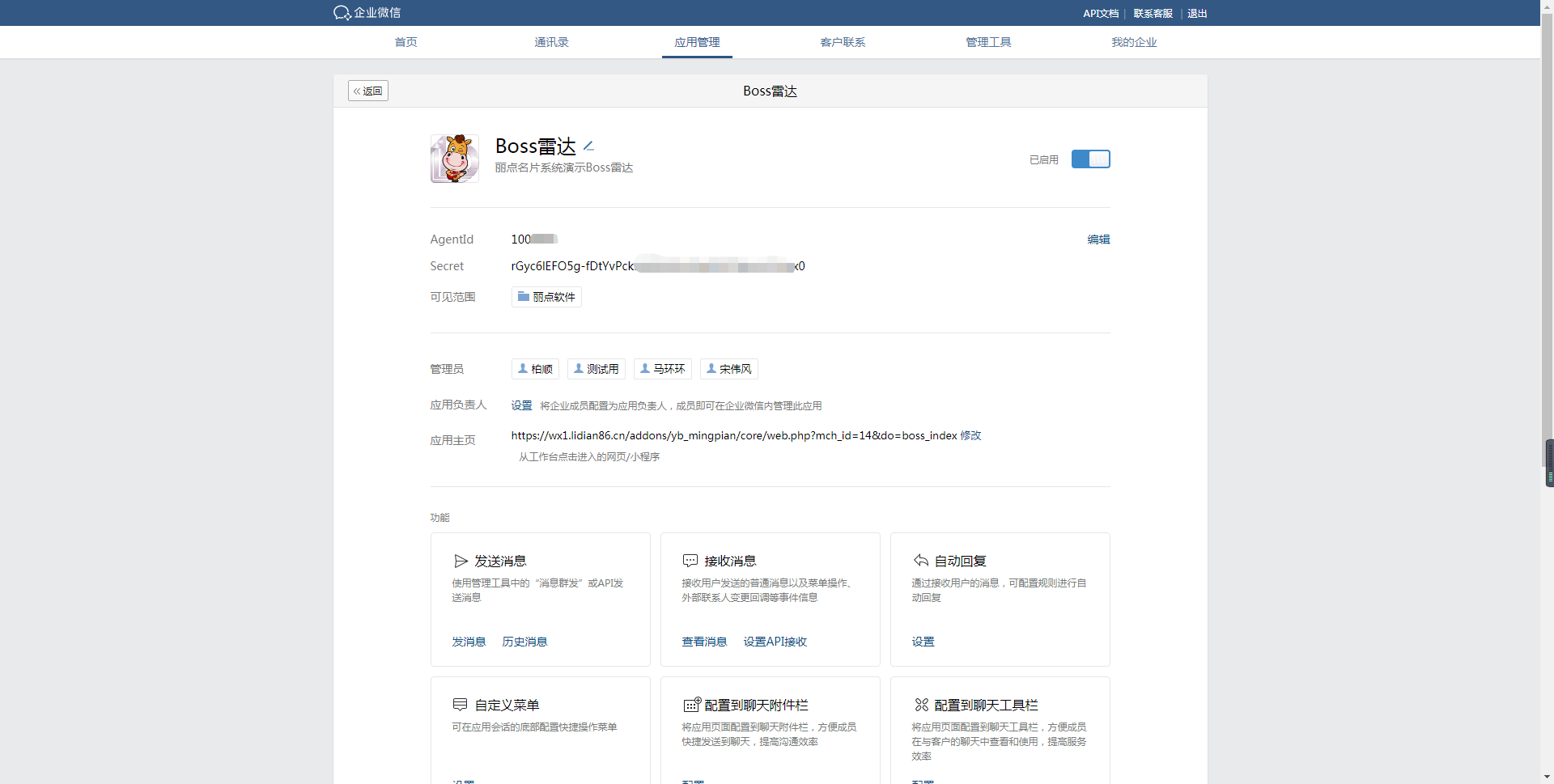Screen dimensions: 1554x784
Task: Click the wx1.lidian86.cn homepage URL text
Action: [x=734, y=435]
